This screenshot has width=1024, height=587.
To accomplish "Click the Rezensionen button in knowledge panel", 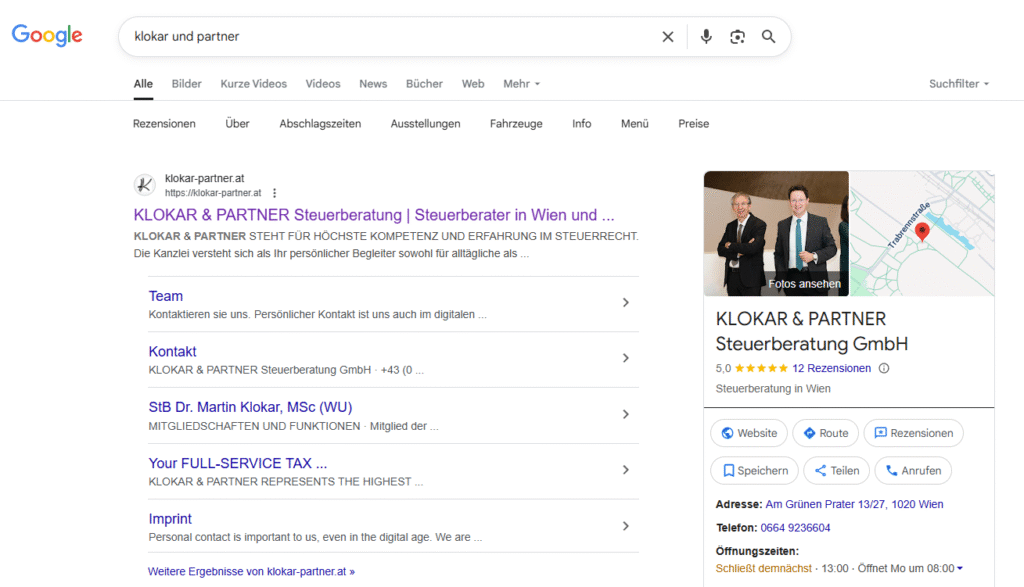I will 913,433.
